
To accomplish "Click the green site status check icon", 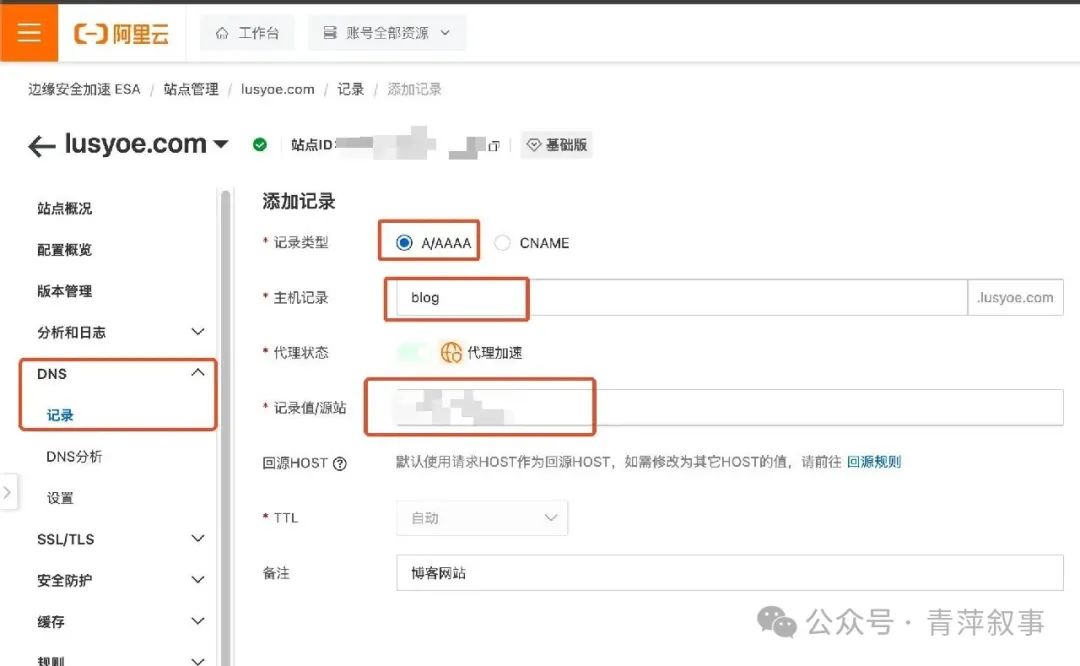I will (x=260, y=145).
